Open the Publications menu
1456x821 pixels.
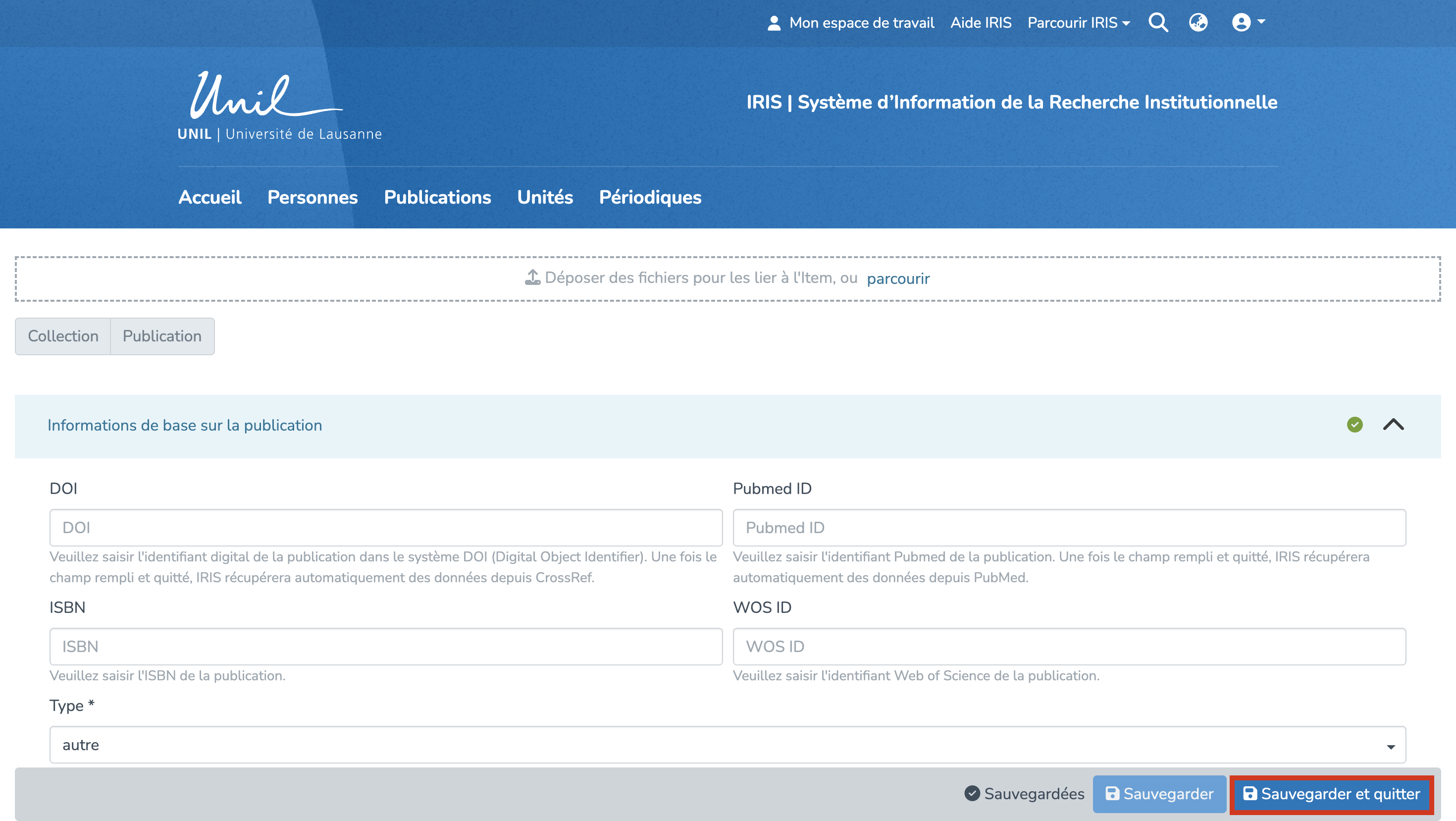tap(437, 197)
